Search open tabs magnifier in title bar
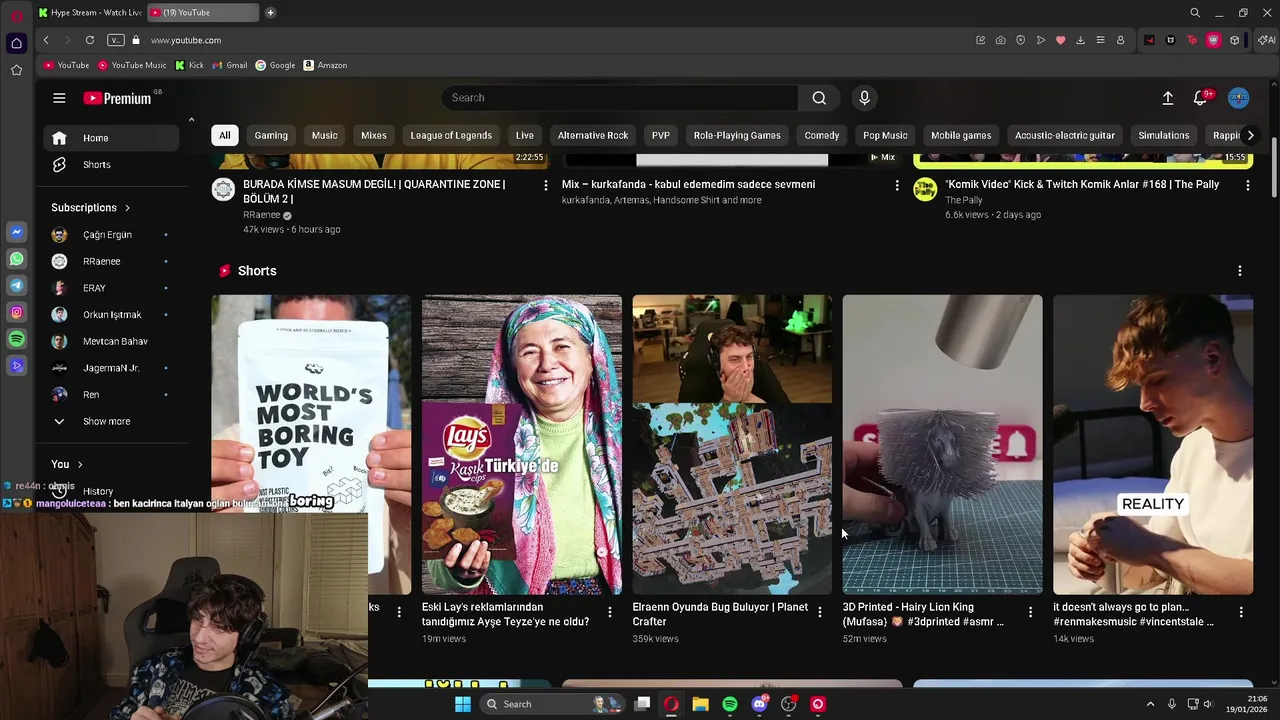 coord(1195,13)
